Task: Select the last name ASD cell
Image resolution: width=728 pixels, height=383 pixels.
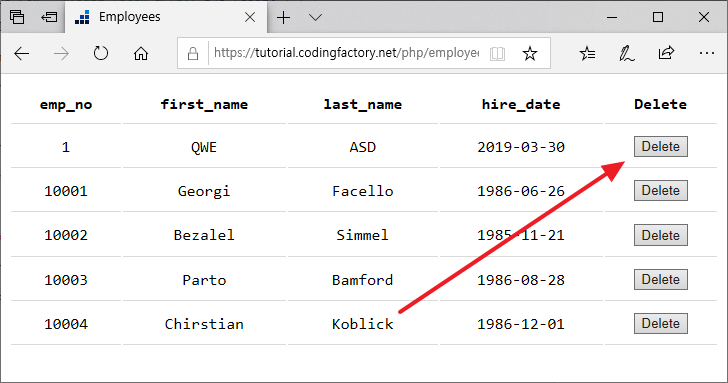Action: pyautogui.click(x=363, y=147)
